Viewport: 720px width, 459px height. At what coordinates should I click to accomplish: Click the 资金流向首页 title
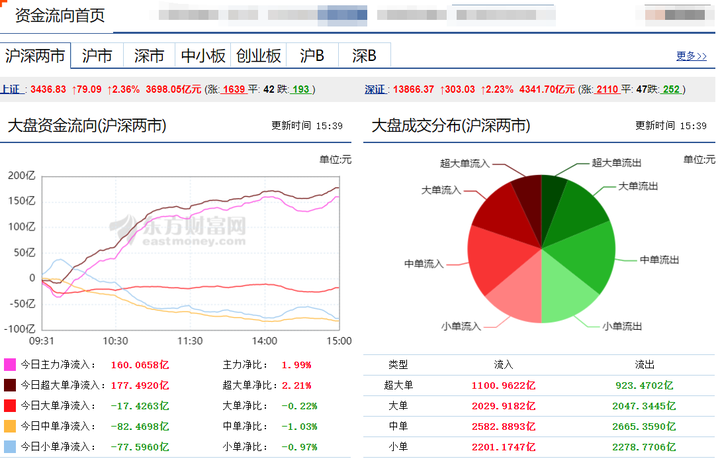point(60,15)
